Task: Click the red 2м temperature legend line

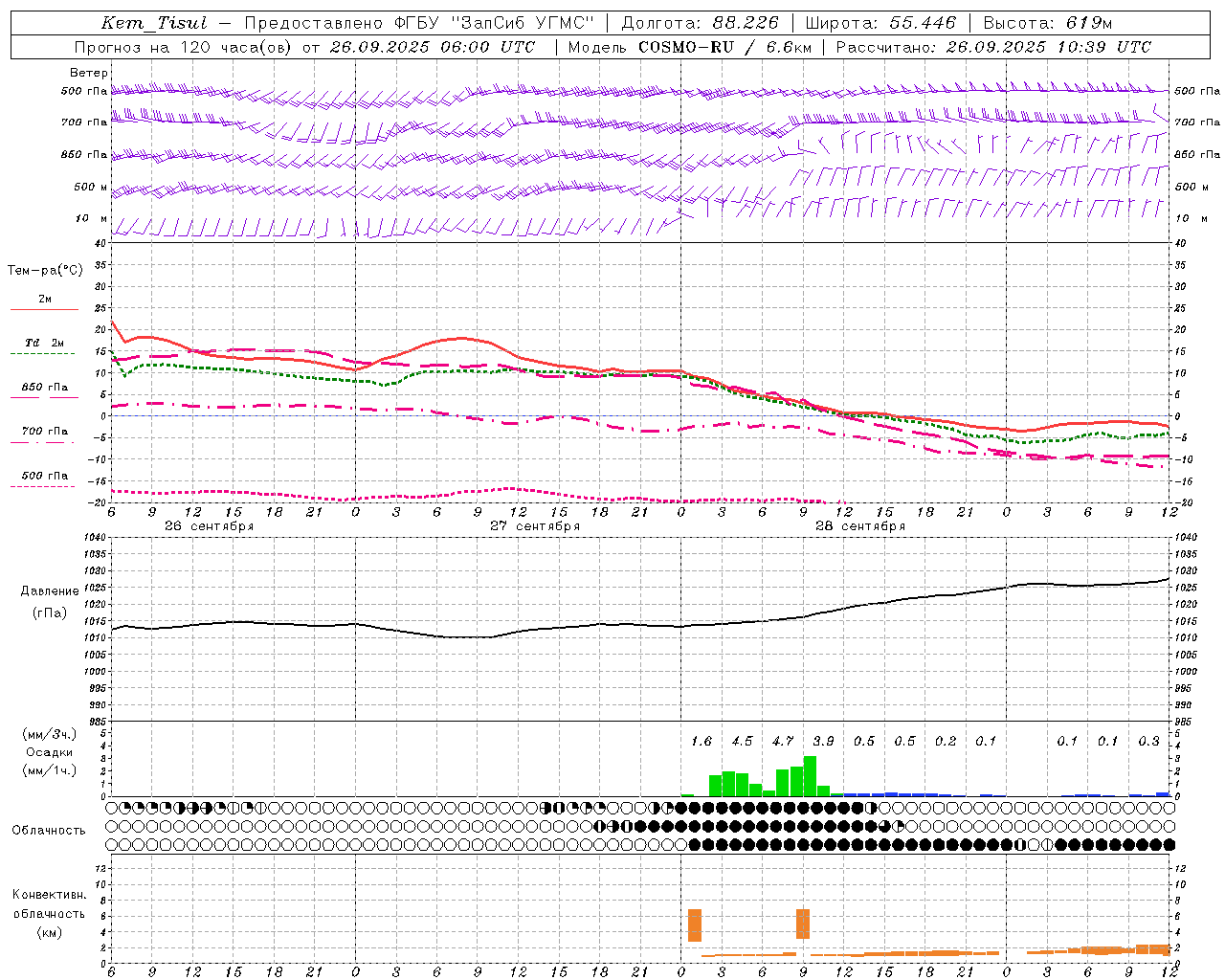Action: (x=44, y=309)
